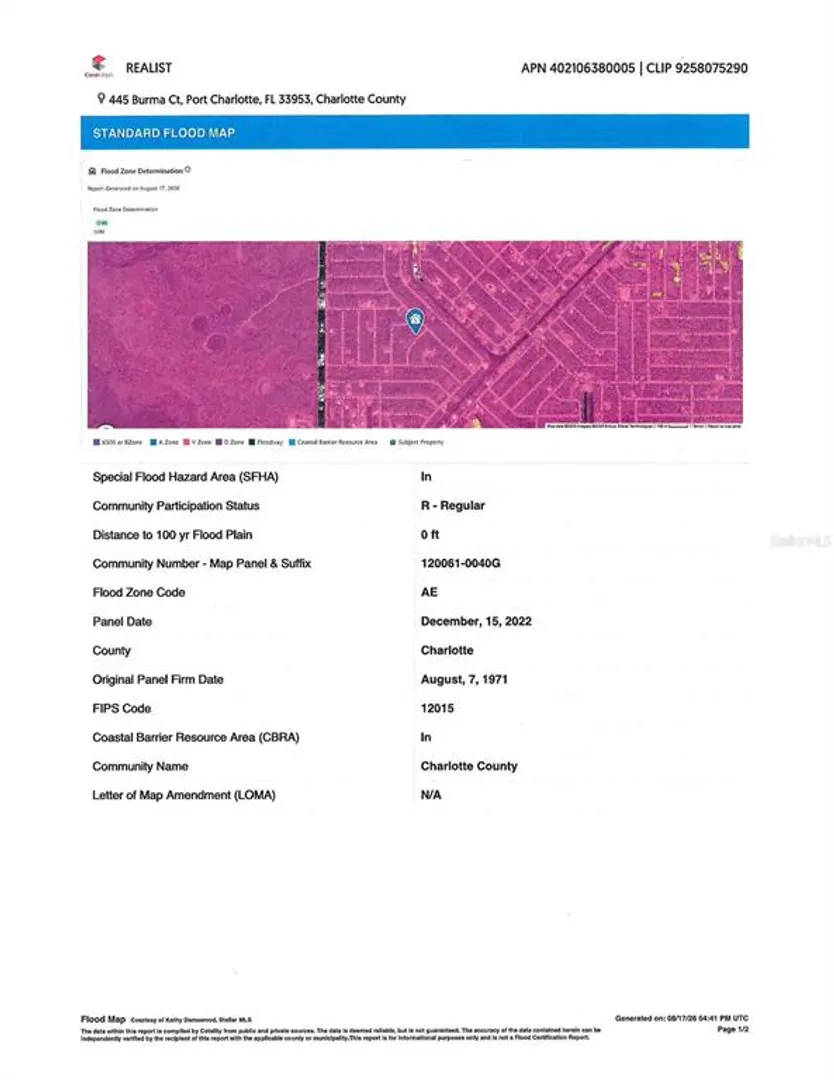Click the August, 7, 1971 value

click(x=464, y=679)
